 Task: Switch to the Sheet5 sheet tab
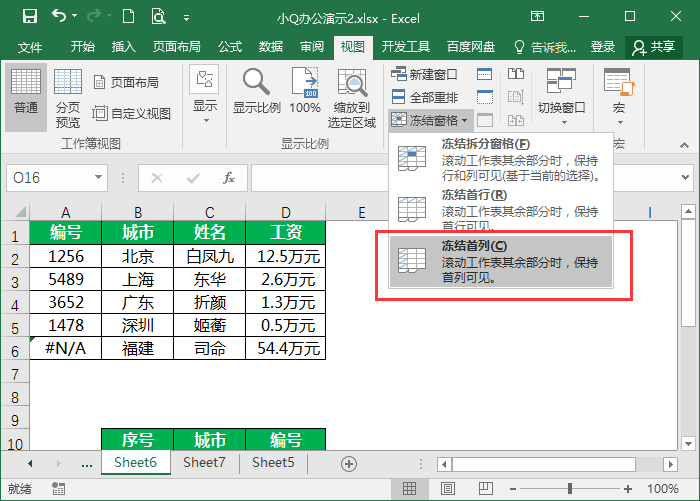pyautogui.click(x=273, y=462)
